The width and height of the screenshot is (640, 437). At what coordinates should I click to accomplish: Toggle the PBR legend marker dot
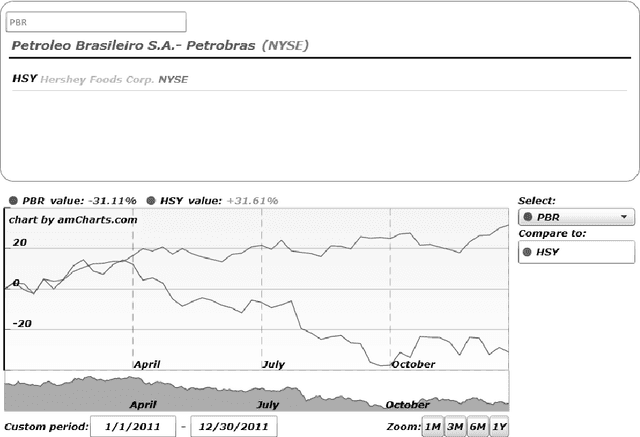tap(13, 200)
